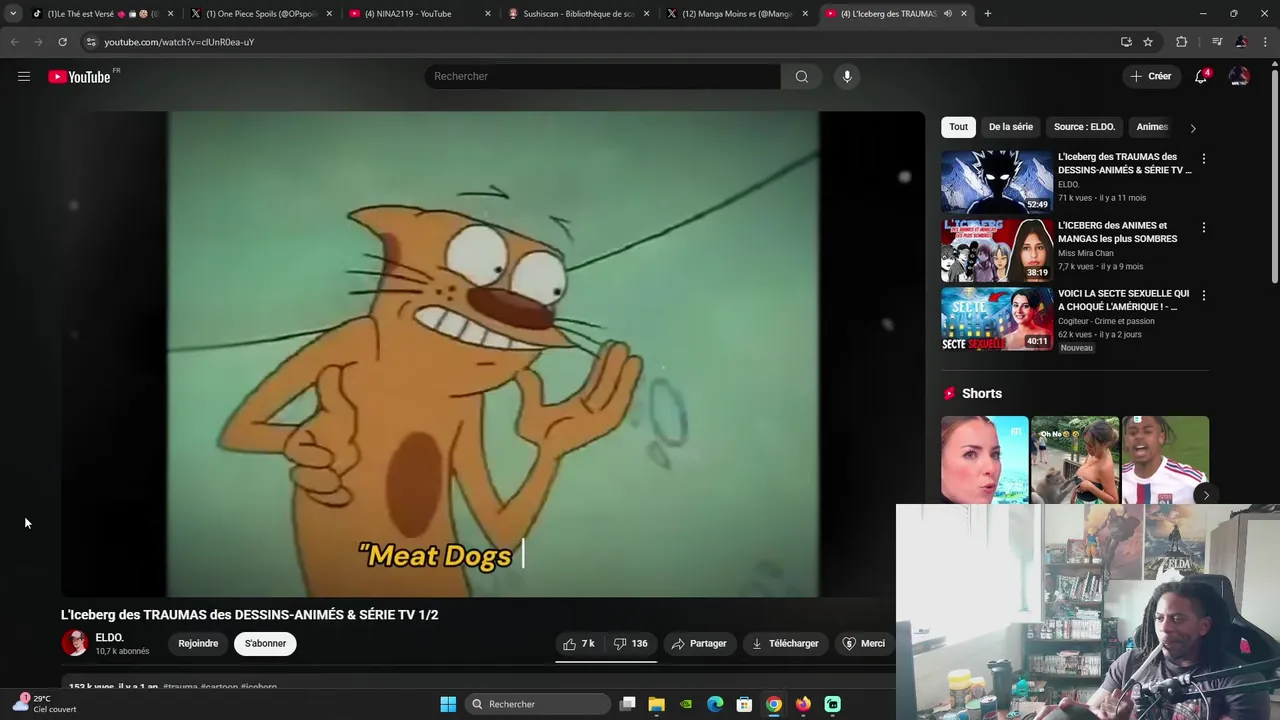Go to YouTube home via logo

tap(79, 77)
